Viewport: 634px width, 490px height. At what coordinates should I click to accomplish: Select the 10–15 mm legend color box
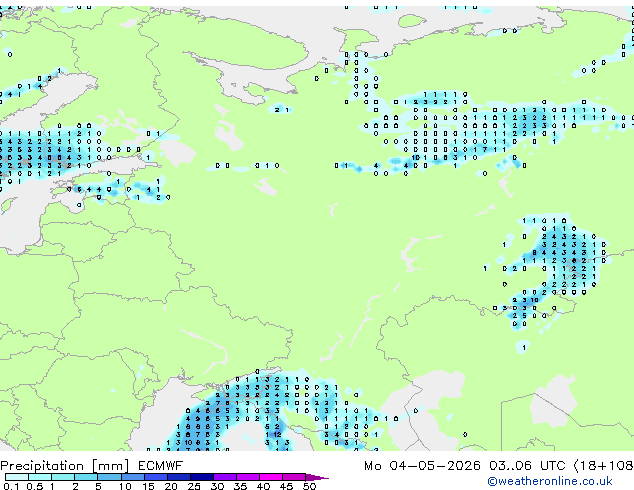tap(132, 477)
